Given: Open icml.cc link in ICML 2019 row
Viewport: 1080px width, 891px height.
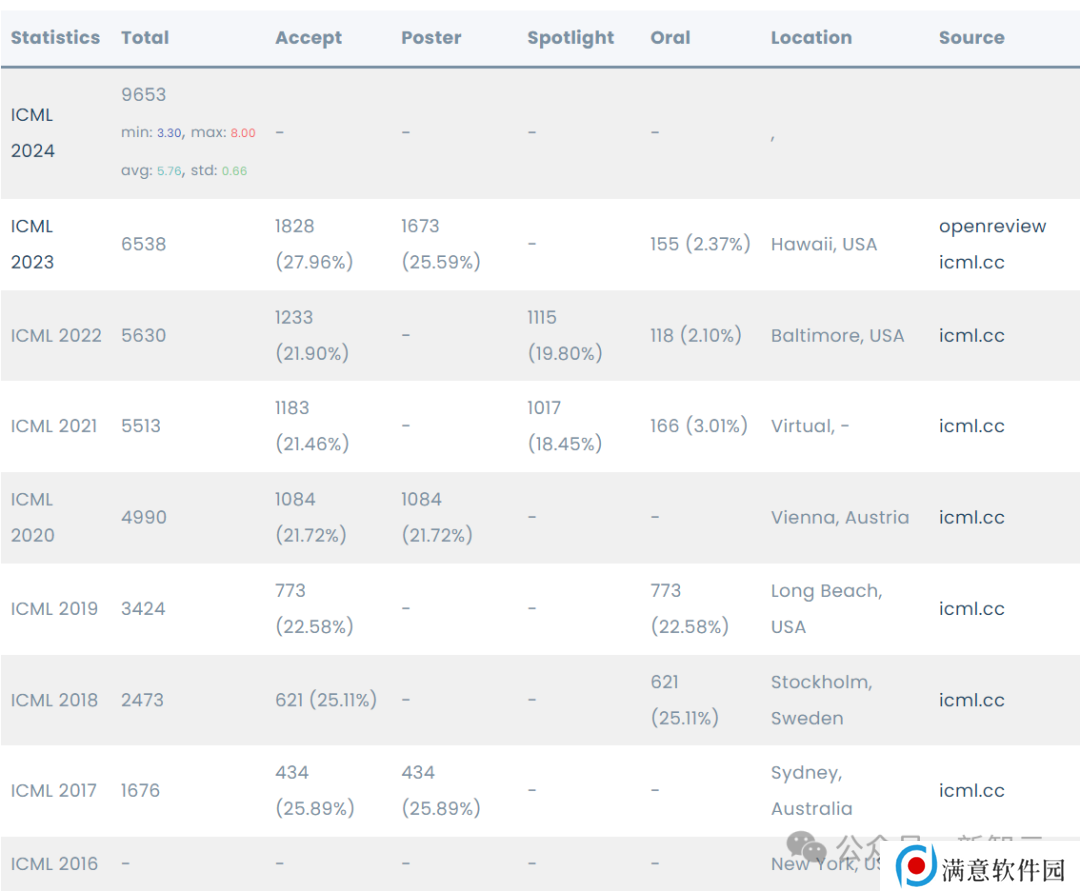Looking at the screenshot, I should coord(971,609).
